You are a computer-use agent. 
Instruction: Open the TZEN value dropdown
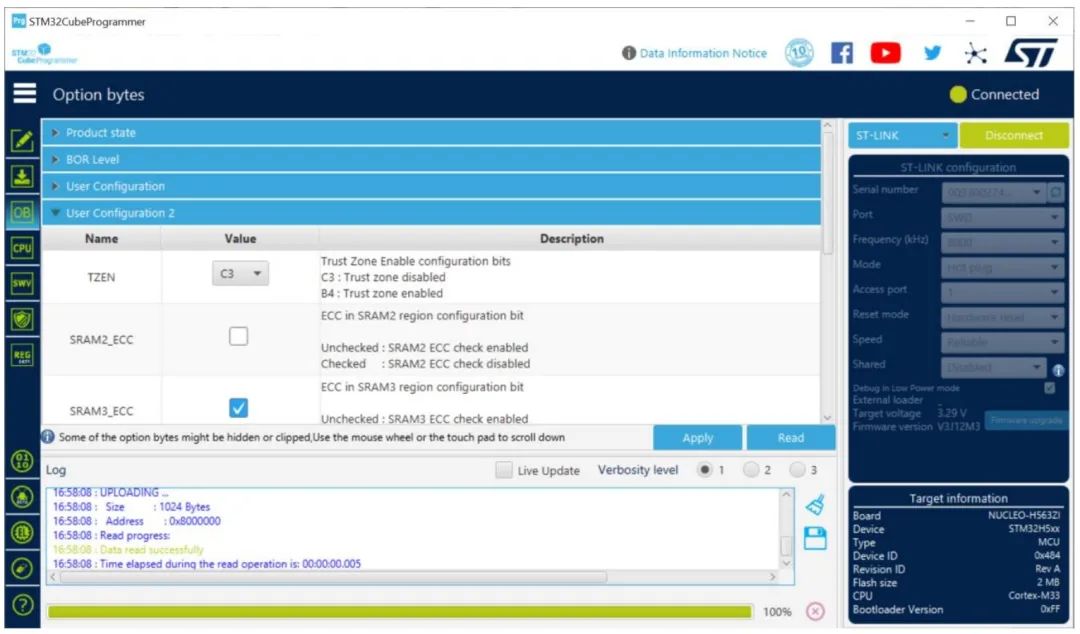240,274
